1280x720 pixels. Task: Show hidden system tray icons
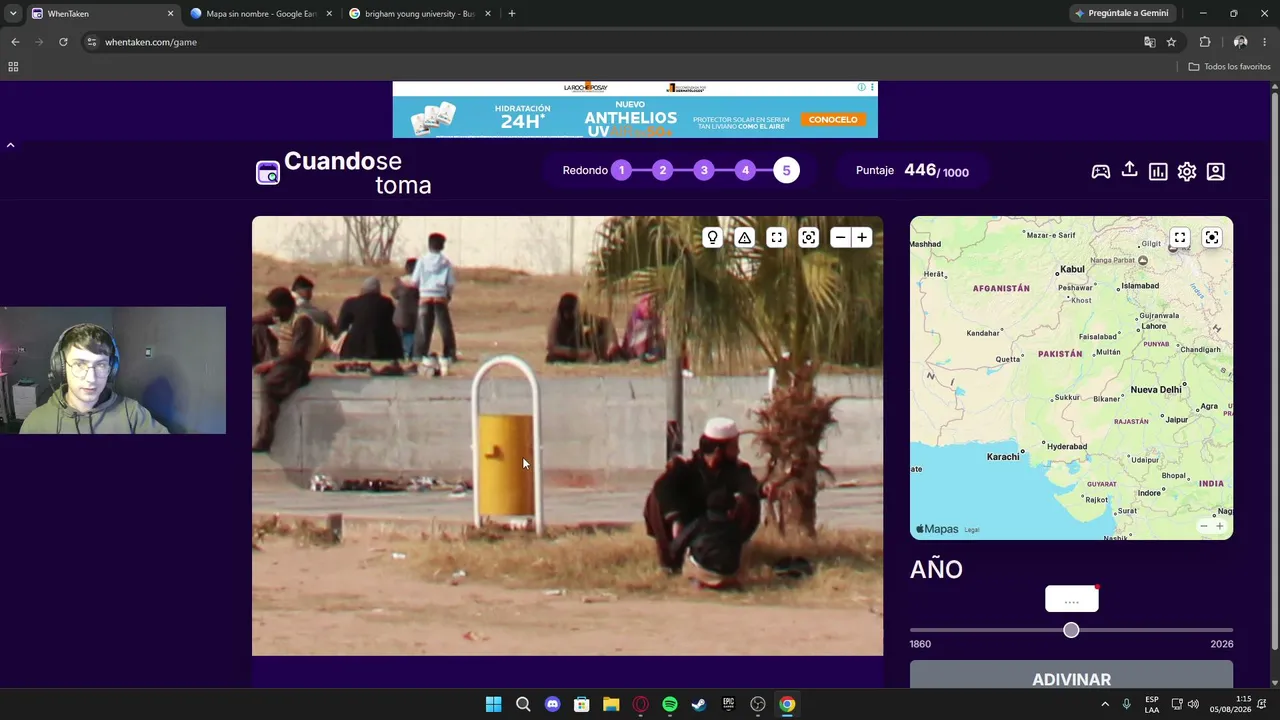pyautogui.click(x=1105, y=704)
